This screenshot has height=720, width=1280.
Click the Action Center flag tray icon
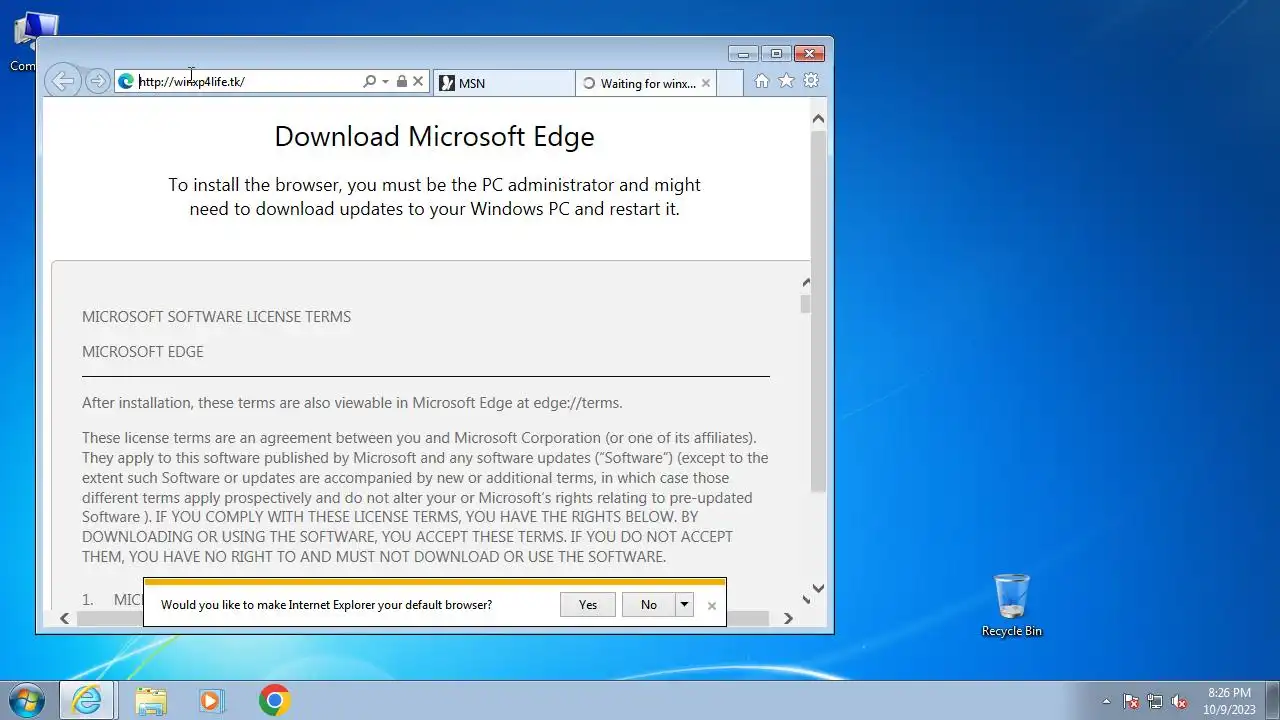tap(1131, 701)
